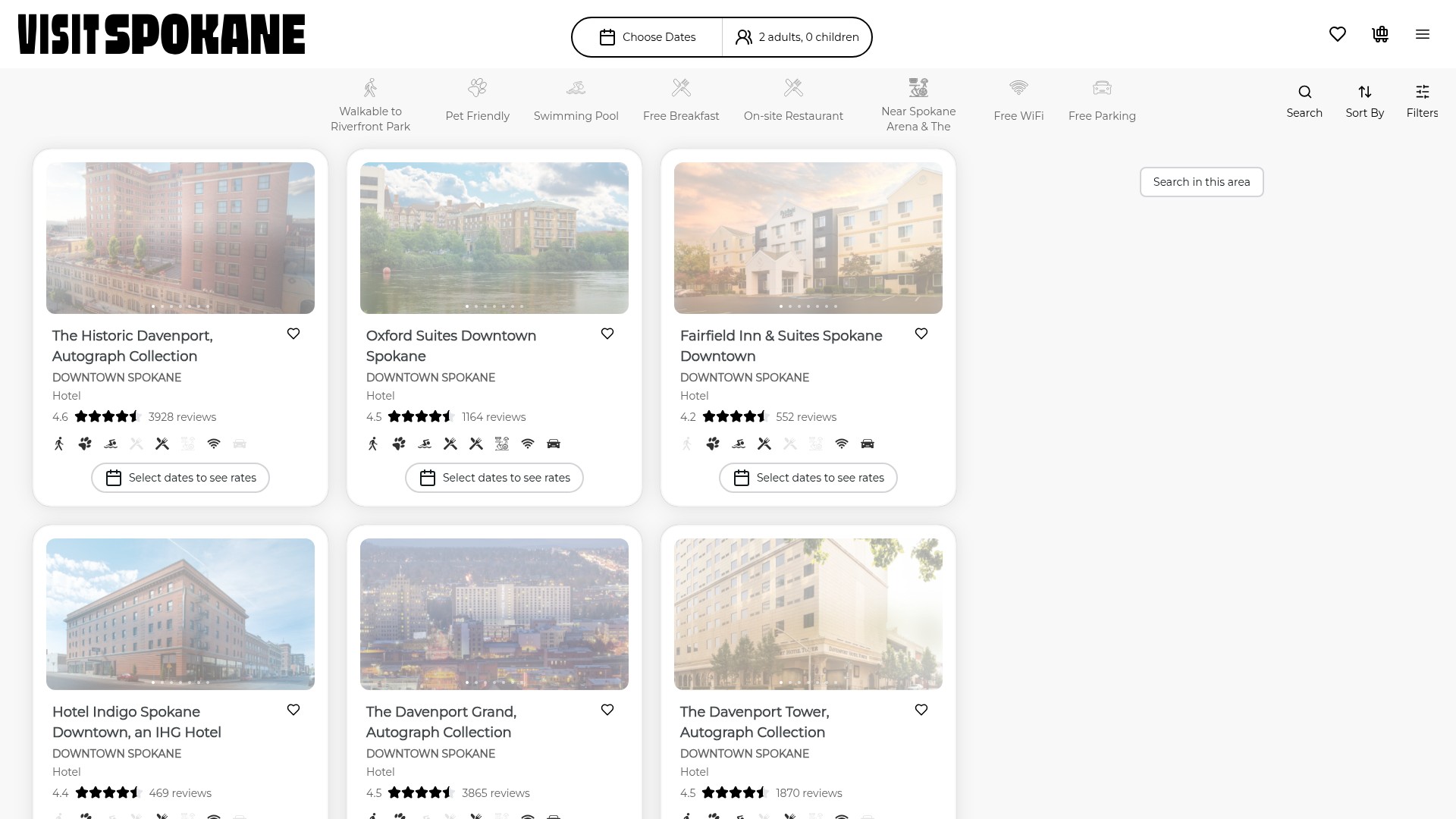Click walkable icon on Historic Davenport card

(59, 444)
